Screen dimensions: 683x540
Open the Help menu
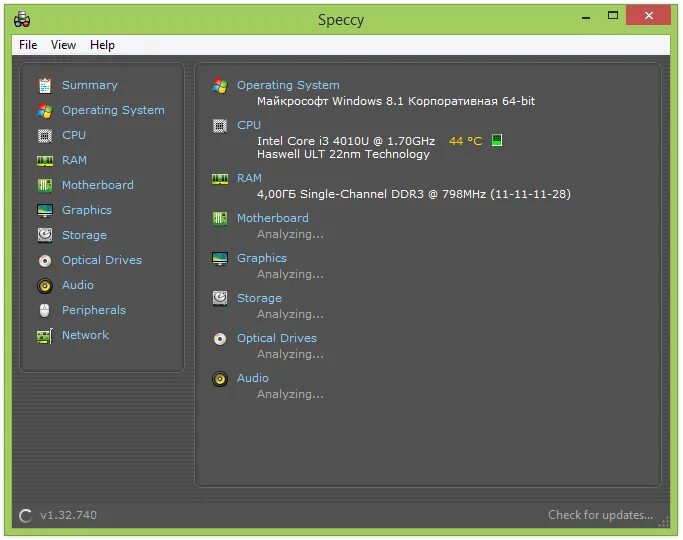click(x=102, y=45)
